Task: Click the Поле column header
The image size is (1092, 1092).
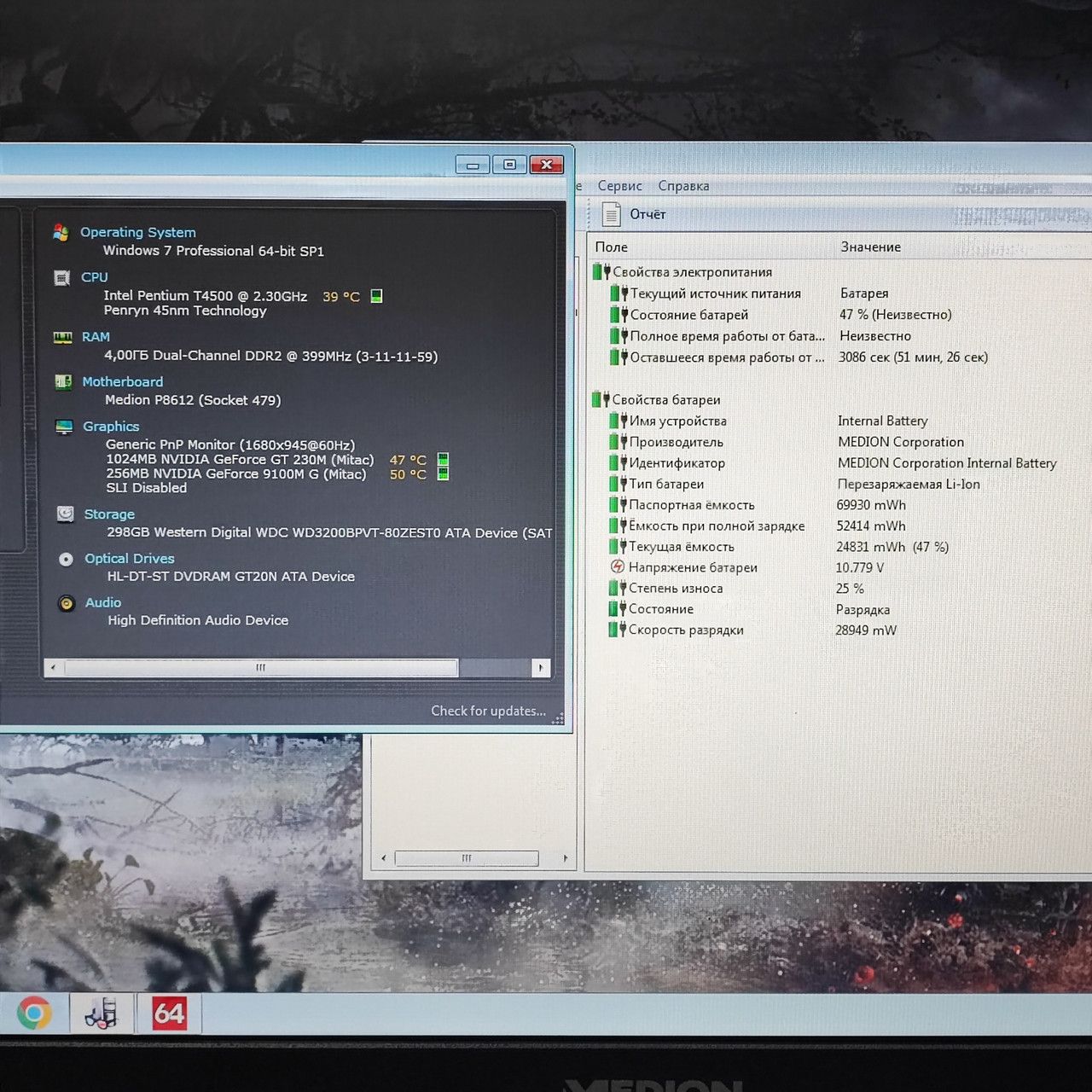Action: pos(611,247)
